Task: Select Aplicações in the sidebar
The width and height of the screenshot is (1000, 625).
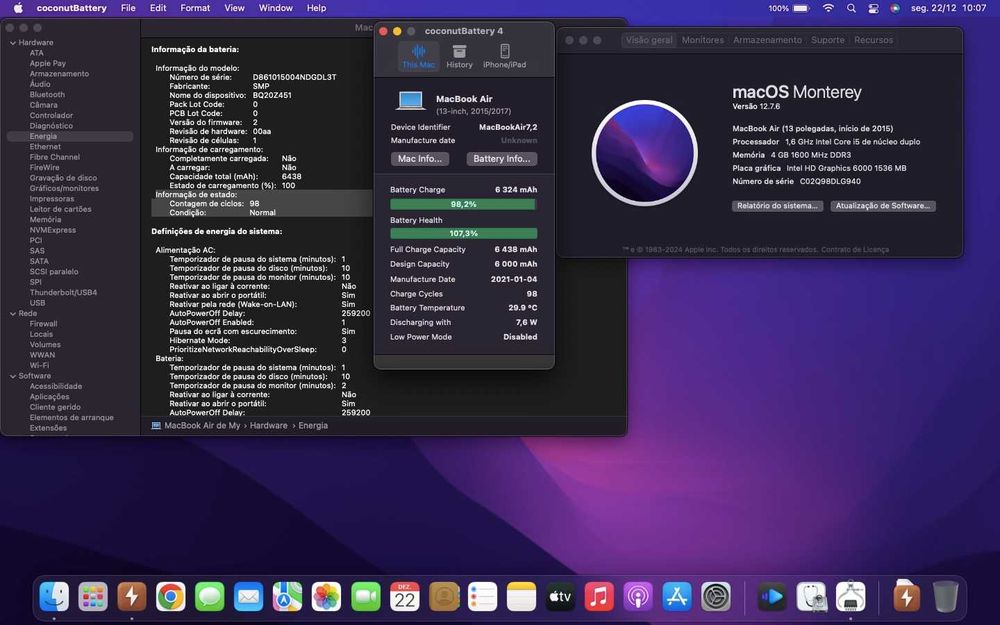Action: click(x=49, y=397)
